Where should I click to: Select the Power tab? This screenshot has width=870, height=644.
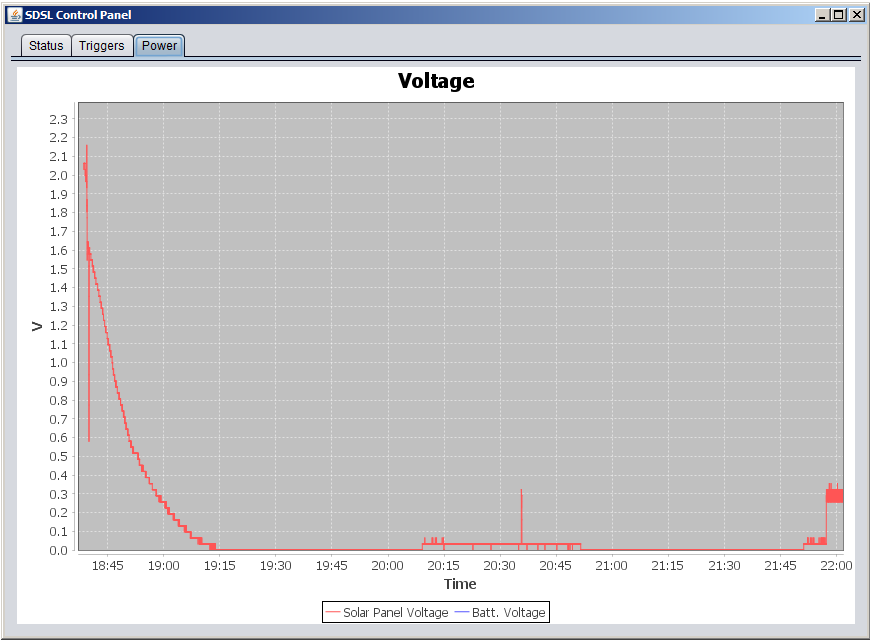coord(159,45)
